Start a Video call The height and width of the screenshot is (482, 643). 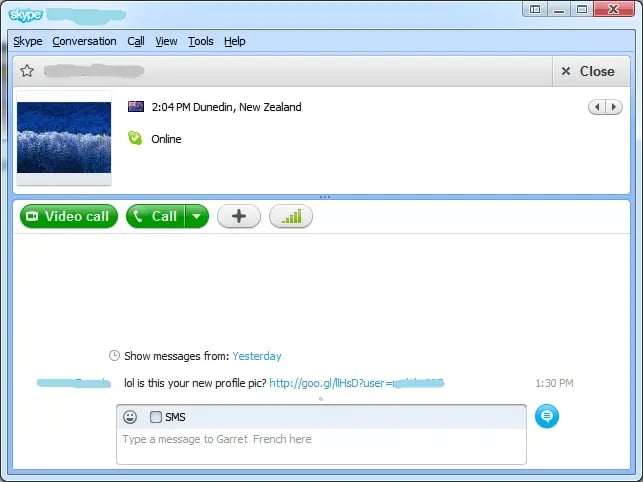point(68,216)
